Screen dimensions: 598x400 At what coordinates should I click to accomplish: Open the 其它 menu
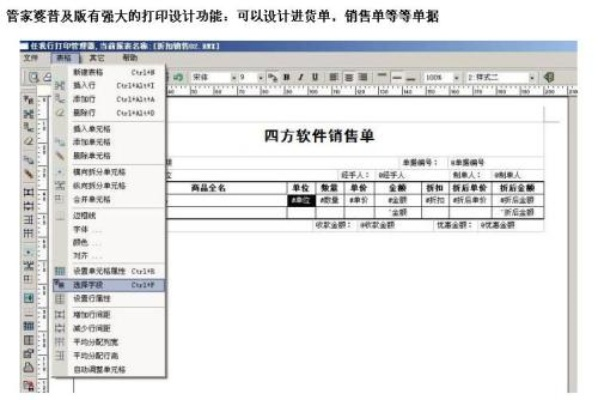97,58
